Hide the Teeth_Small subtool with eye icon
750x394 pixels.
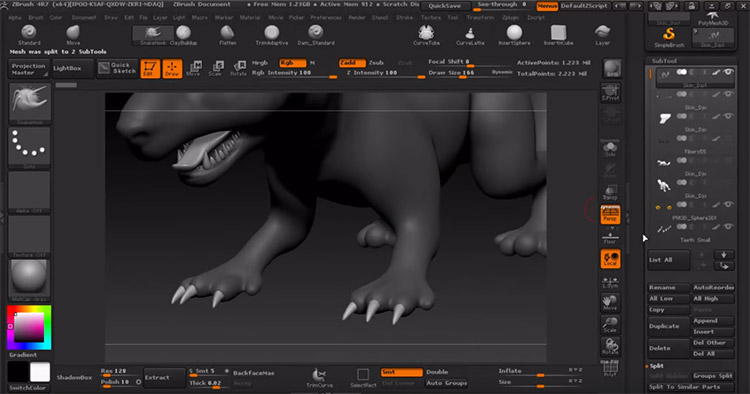[728, 227]
